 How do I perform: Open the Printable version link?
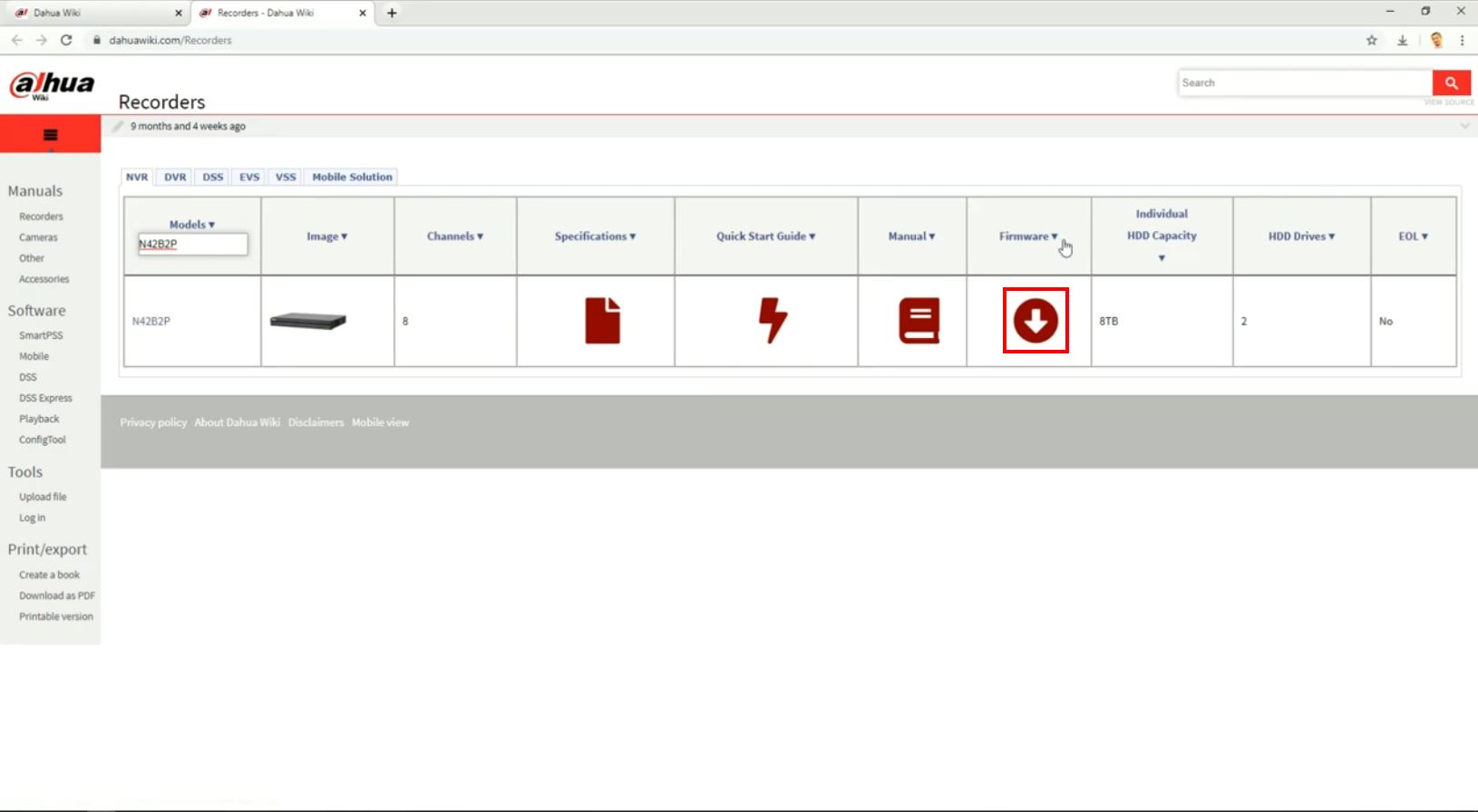56,616
